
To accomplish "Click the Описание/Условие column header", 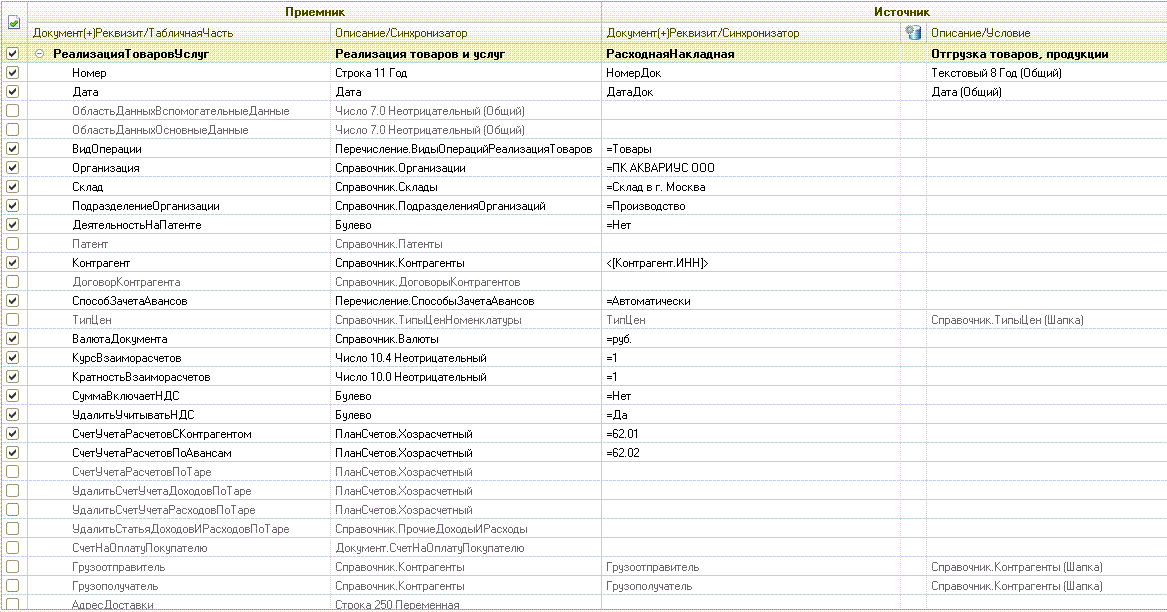I will (1046, 33).
